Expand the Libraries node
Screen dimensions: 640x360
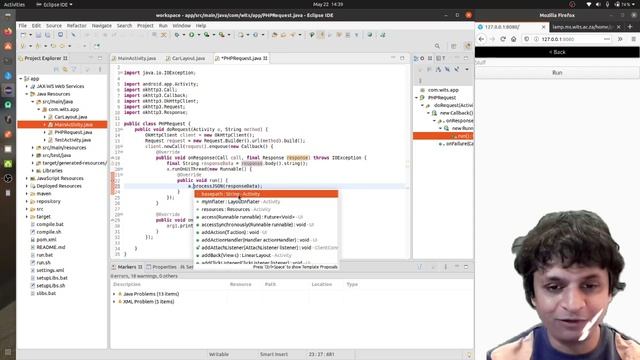pos(33,171)
